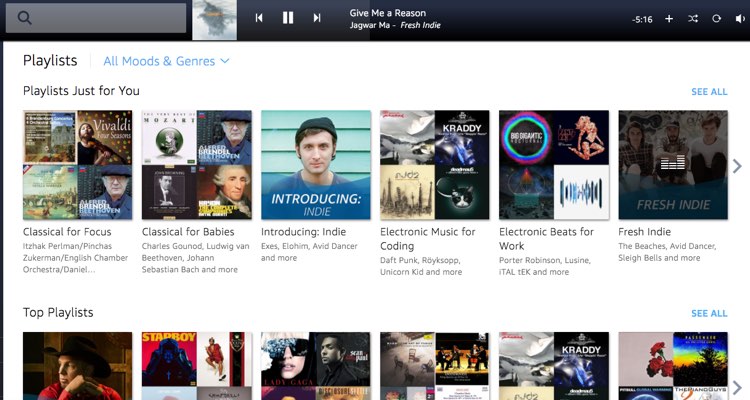Skip to previous track
The width and height of the screenshot is (750, 400).
[x=259, y=18]
